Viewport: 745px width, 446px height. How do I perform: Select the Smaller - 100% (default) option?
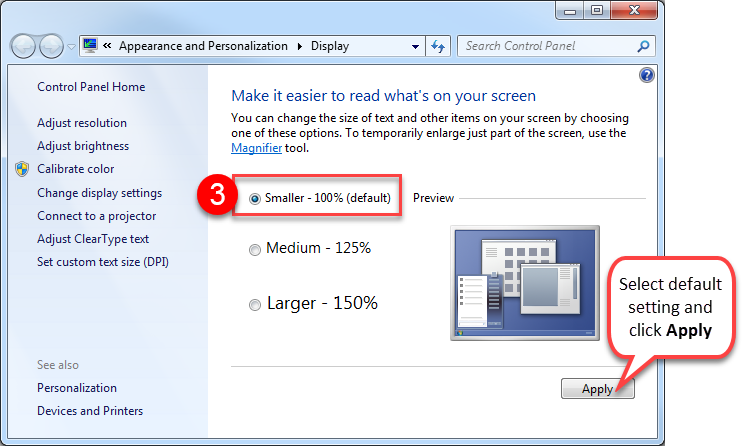pos(255,199)
